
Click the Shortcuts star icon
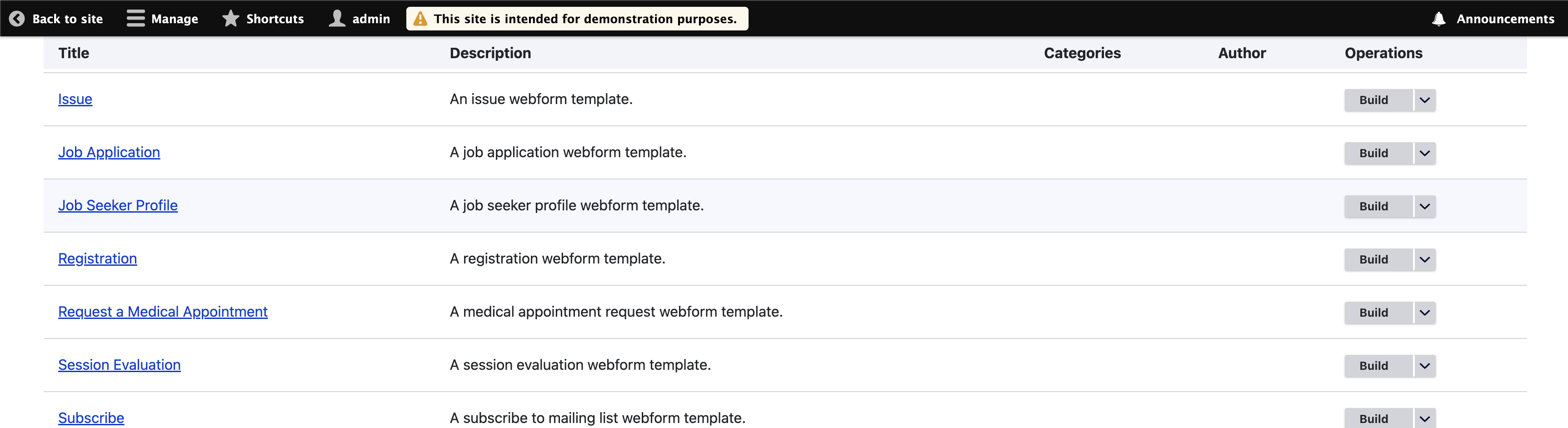point(231,19)
